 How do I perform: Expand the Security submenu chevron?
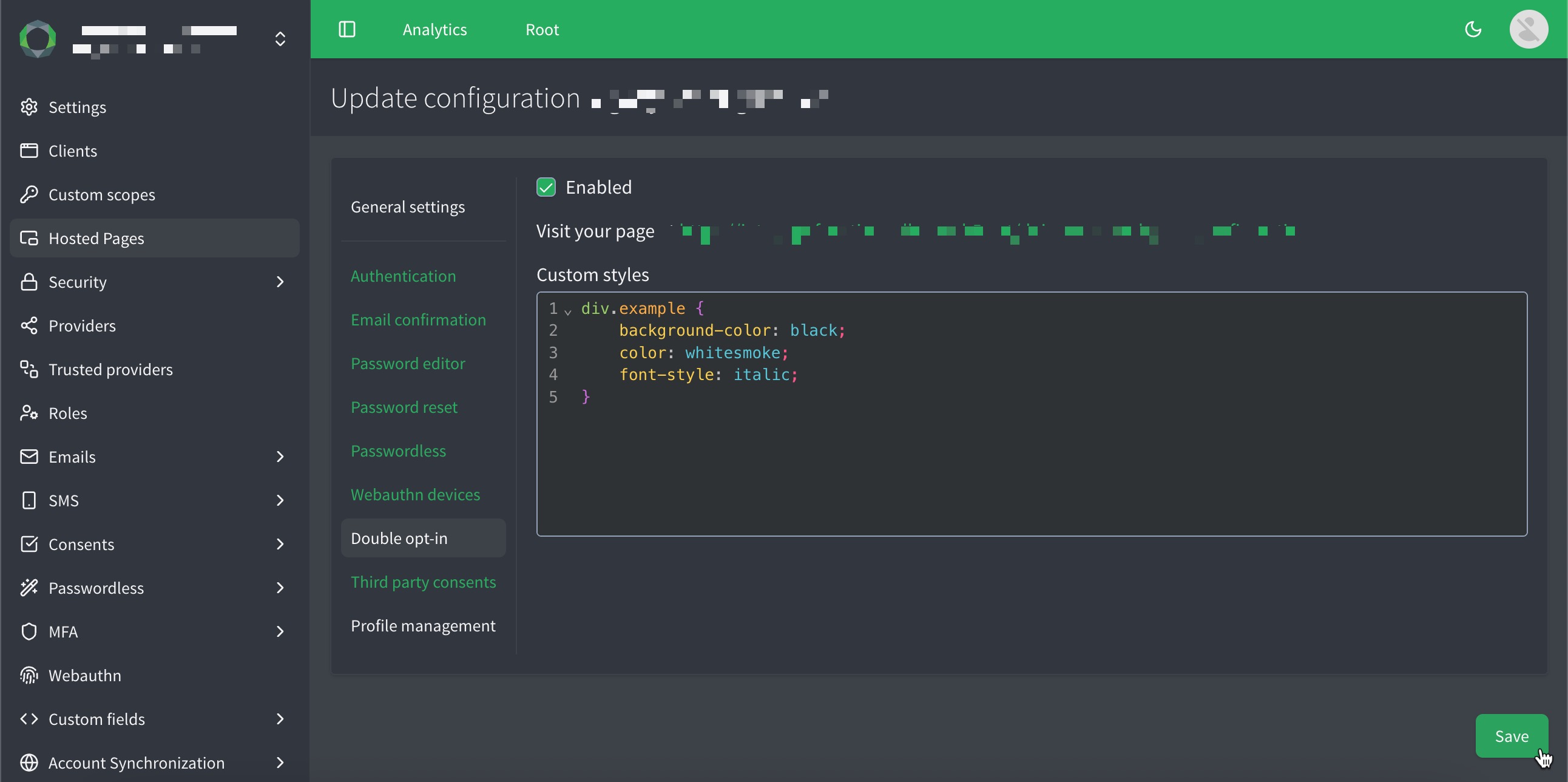click(x=280, y=281)
